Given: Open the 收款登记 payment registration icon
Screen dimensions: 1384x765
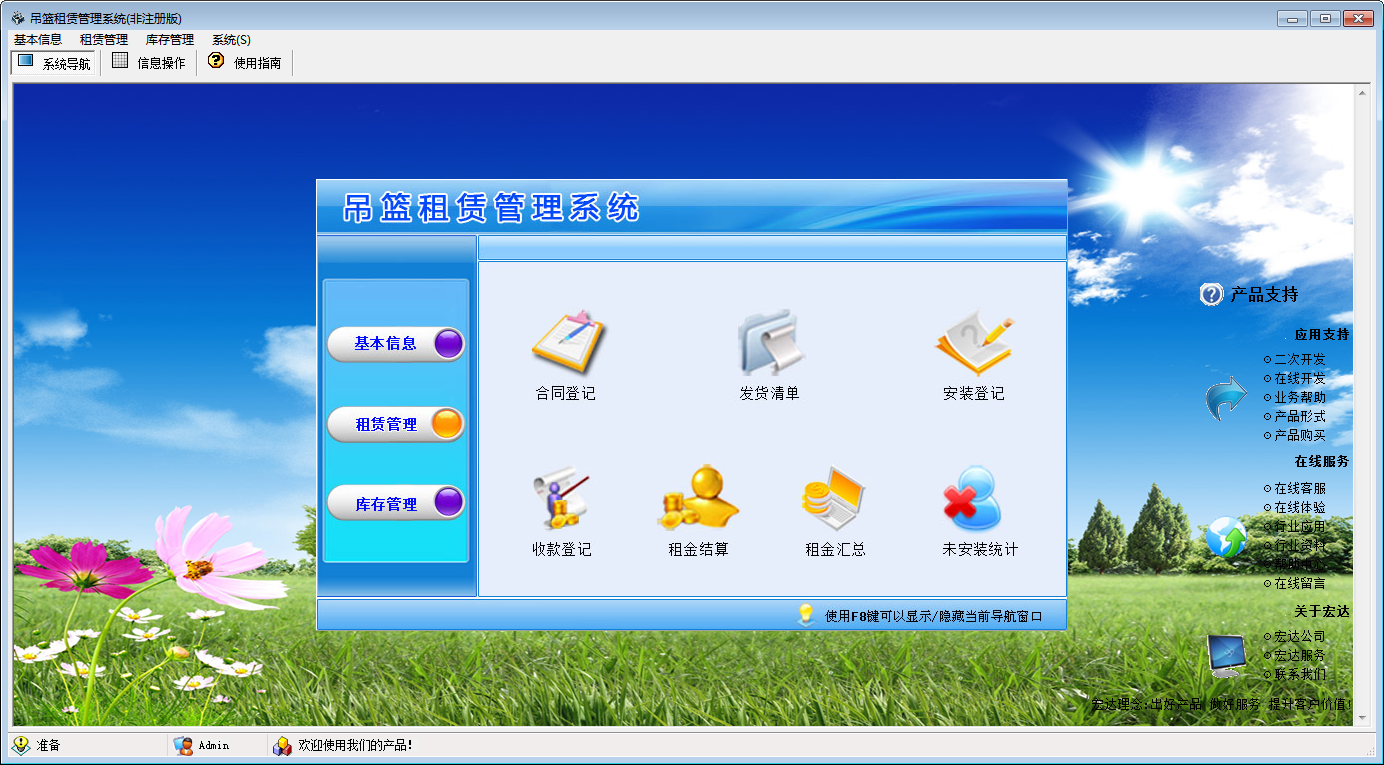Looking at the screenshot, I should 562,500.
